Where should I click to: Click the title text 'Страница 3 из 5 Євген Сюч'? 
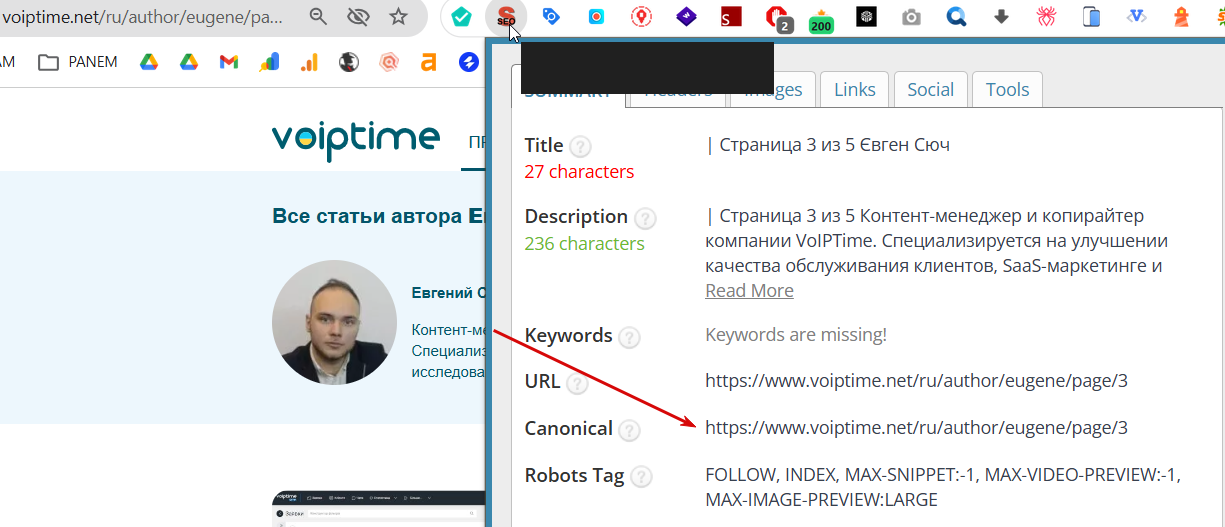(834, 145)
